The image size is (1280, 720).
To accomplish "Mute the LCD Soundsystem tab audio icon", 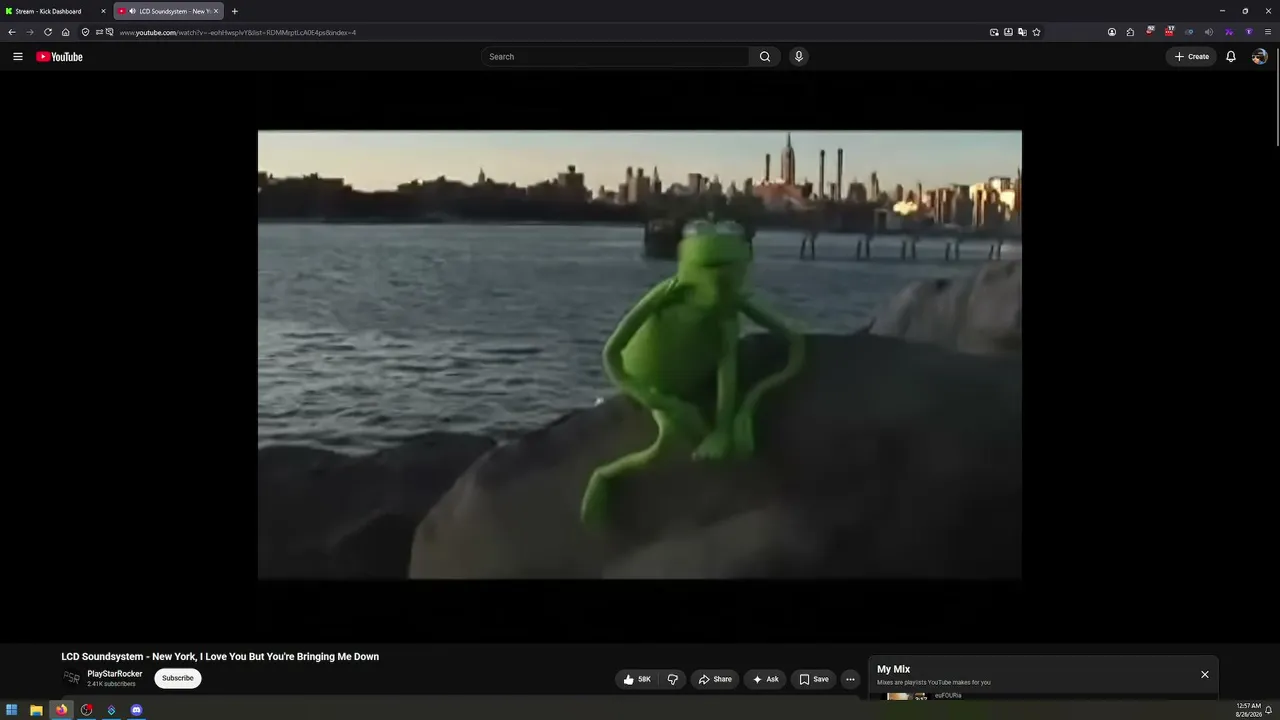I will click(x=133, y=11).
